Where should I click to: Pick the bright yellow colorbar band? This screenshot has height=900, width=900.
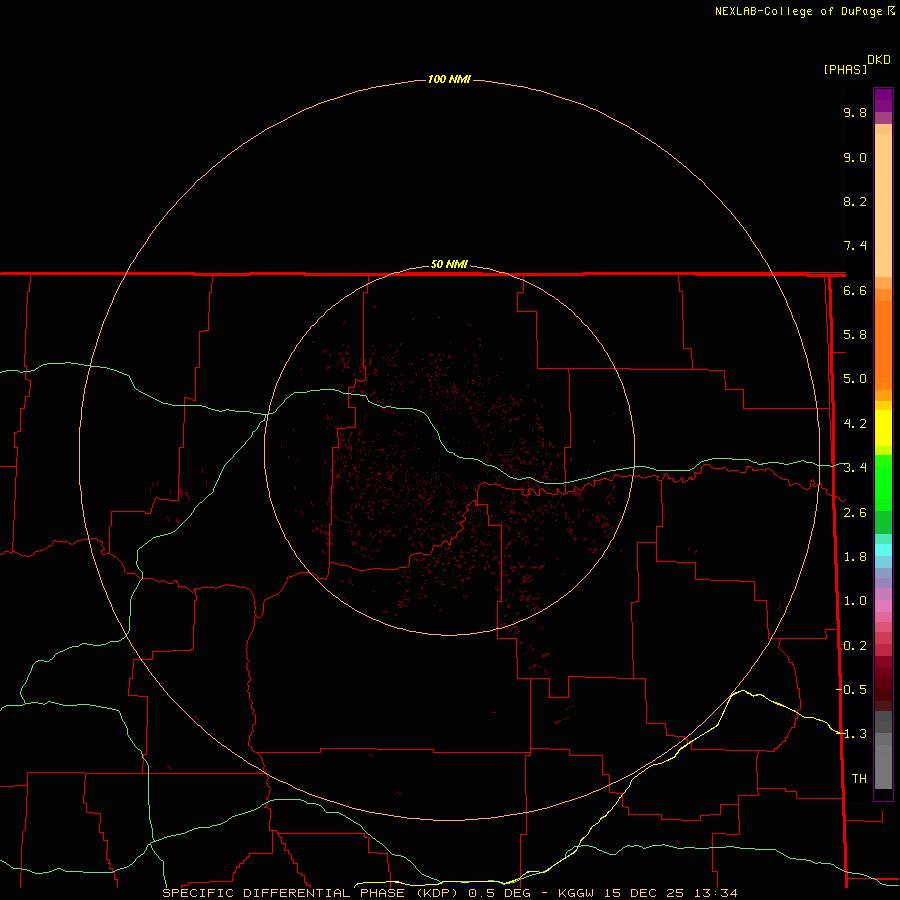click(883, 428)
